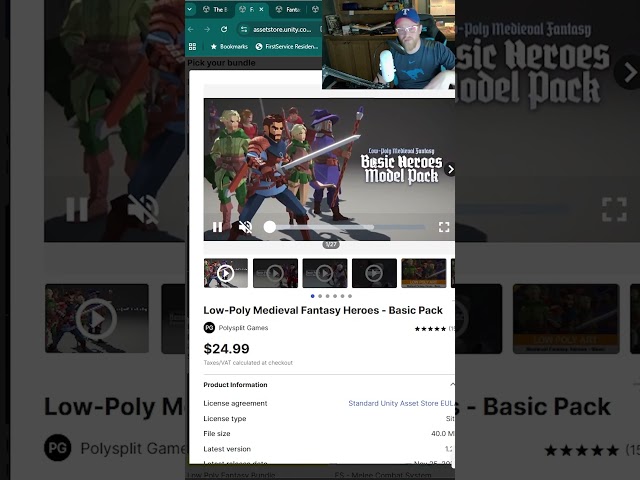640x480 pixels.
Task: Select the Low Poly Art image thumbnail
Action: click(424, 273)
